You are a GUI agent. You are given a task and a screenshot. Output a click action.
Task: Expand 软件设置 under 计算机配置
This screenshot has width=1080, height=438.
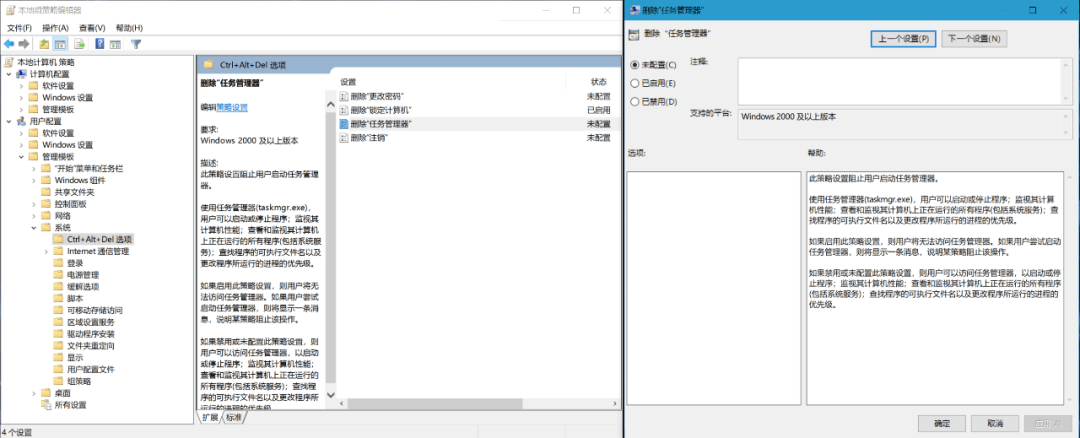coord(21,86)
